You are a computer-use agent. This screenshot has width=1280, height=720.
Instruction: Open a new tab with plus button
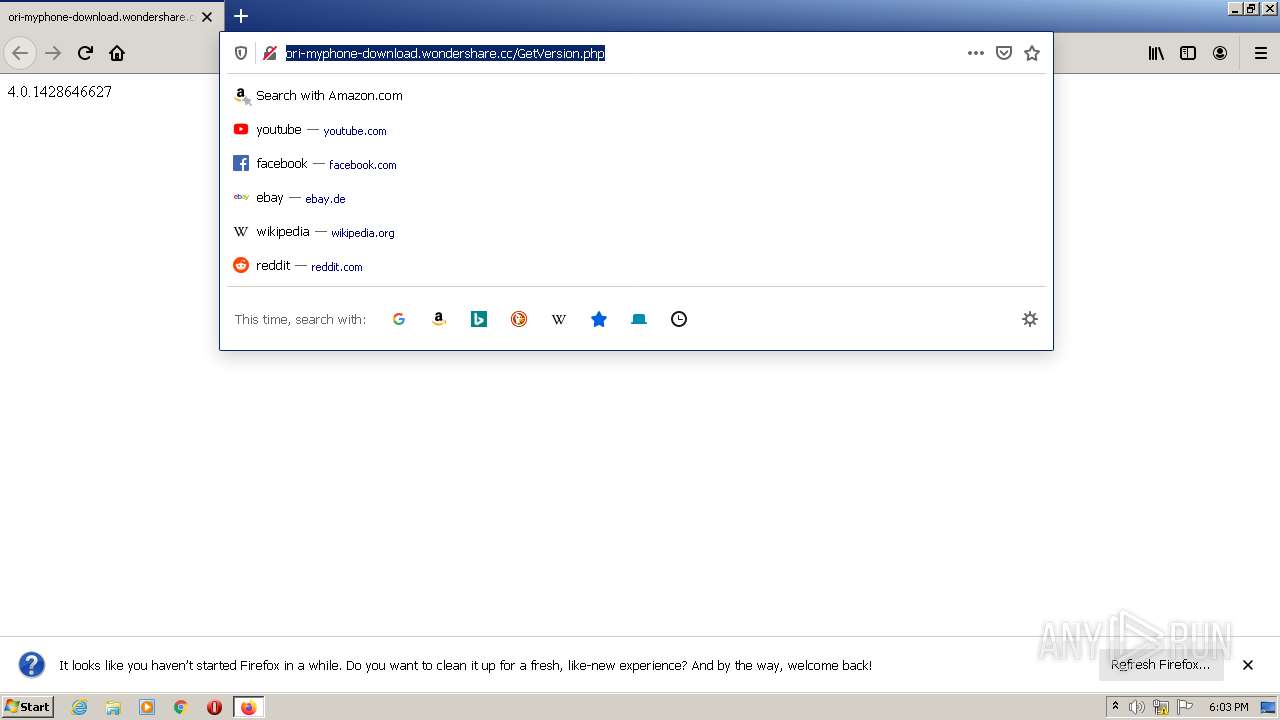coord(241,16)
